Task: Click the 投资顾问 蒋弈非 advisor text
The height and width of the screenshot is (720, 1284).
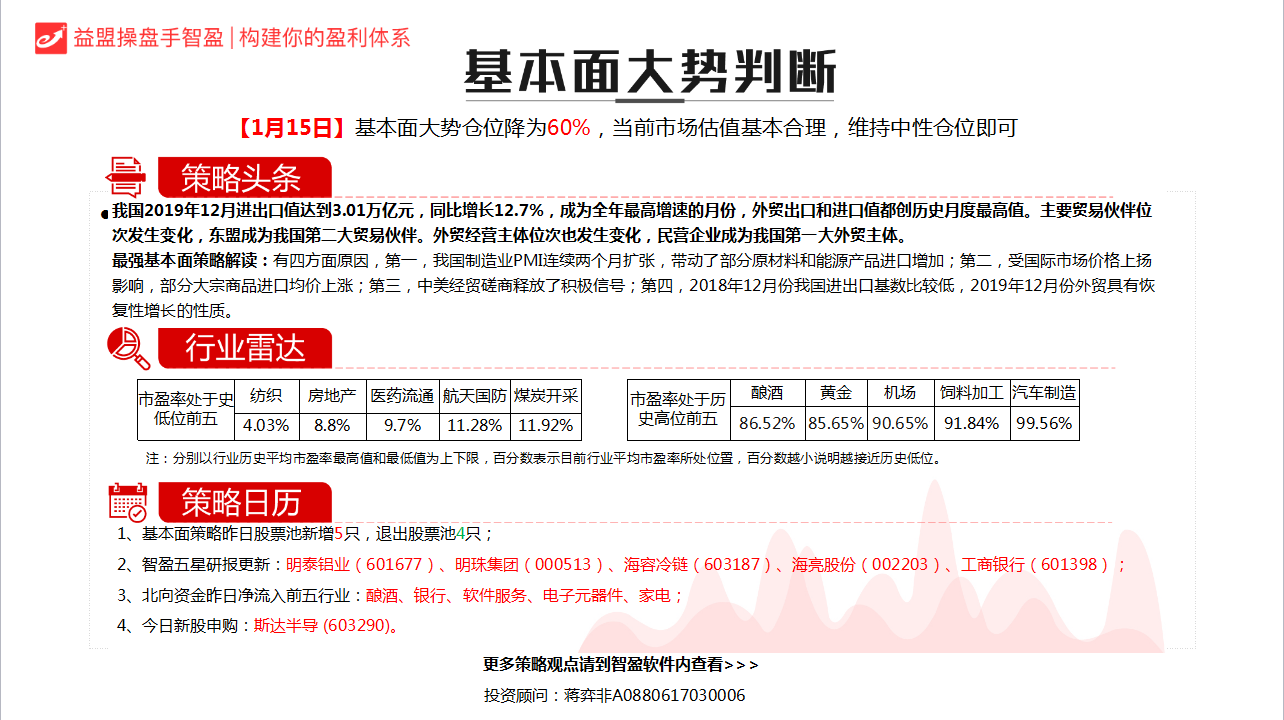Action: tap(614, 695)
